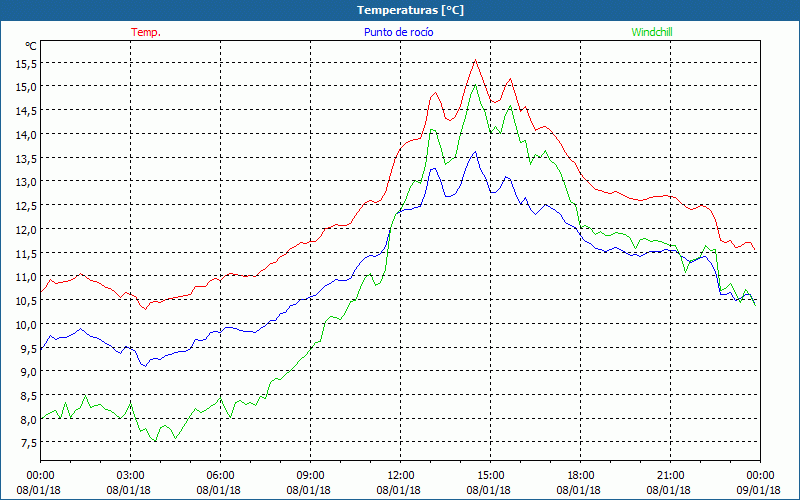Click the 15,5 y-axis value
Image resolution: width=800 pixels, height=500 pixels.
[27, 64]
